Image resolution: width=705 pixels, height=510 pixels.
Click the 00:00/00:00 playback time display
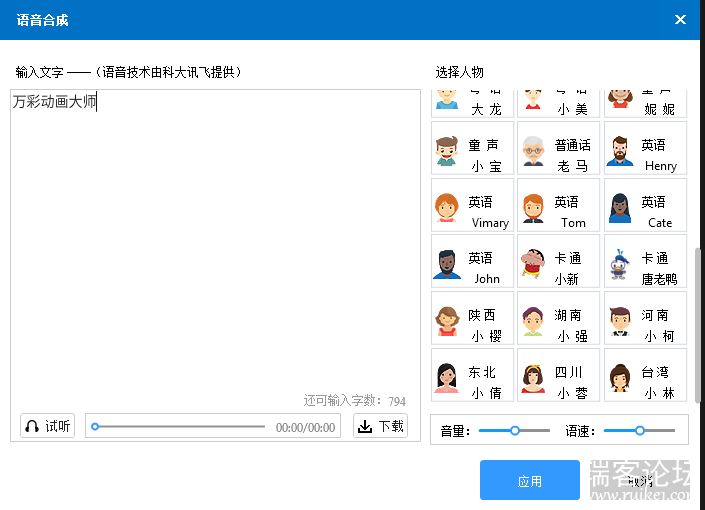[x=305, y=427]
